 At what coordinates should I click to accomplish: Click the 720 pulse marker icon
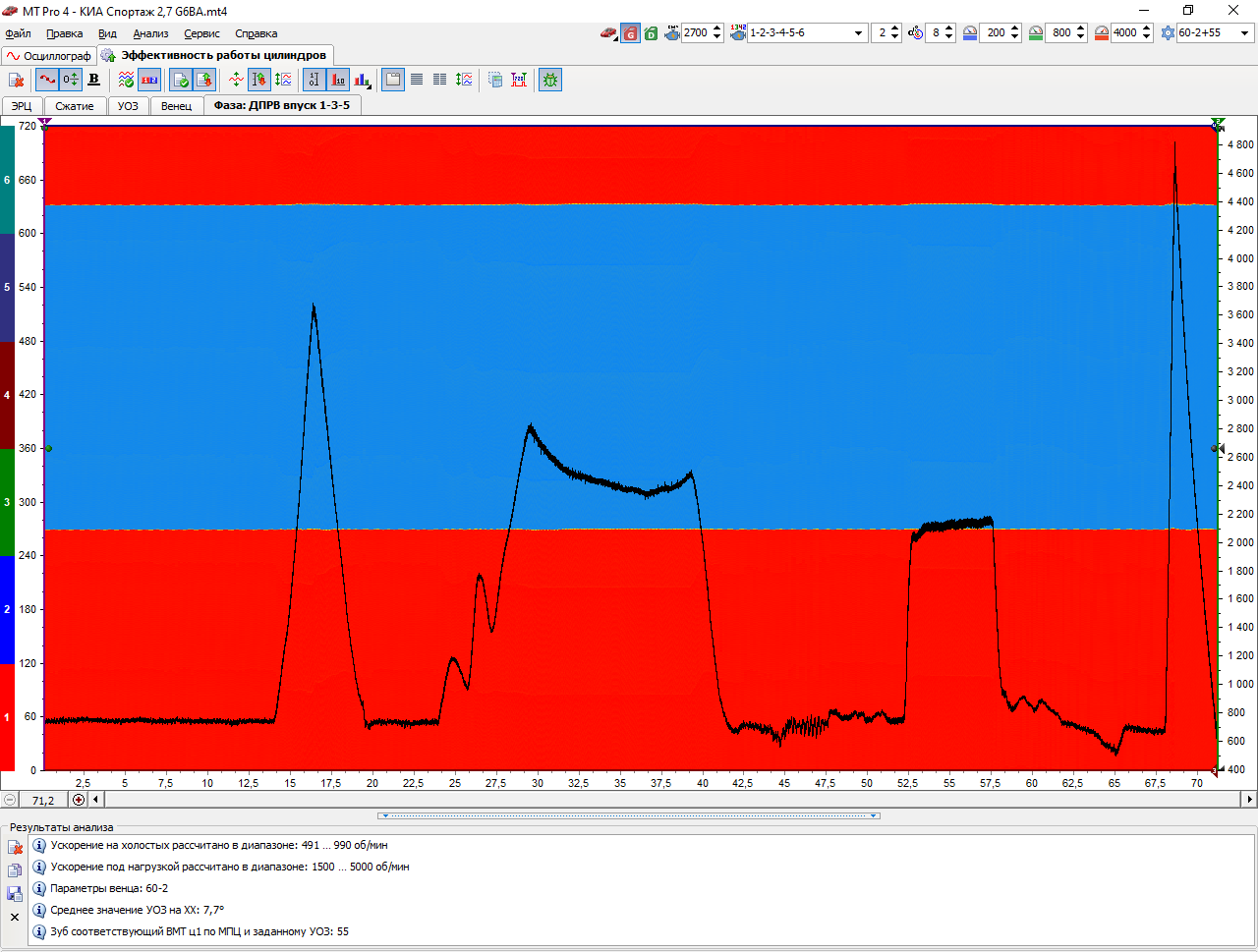[x=519, y=80]
